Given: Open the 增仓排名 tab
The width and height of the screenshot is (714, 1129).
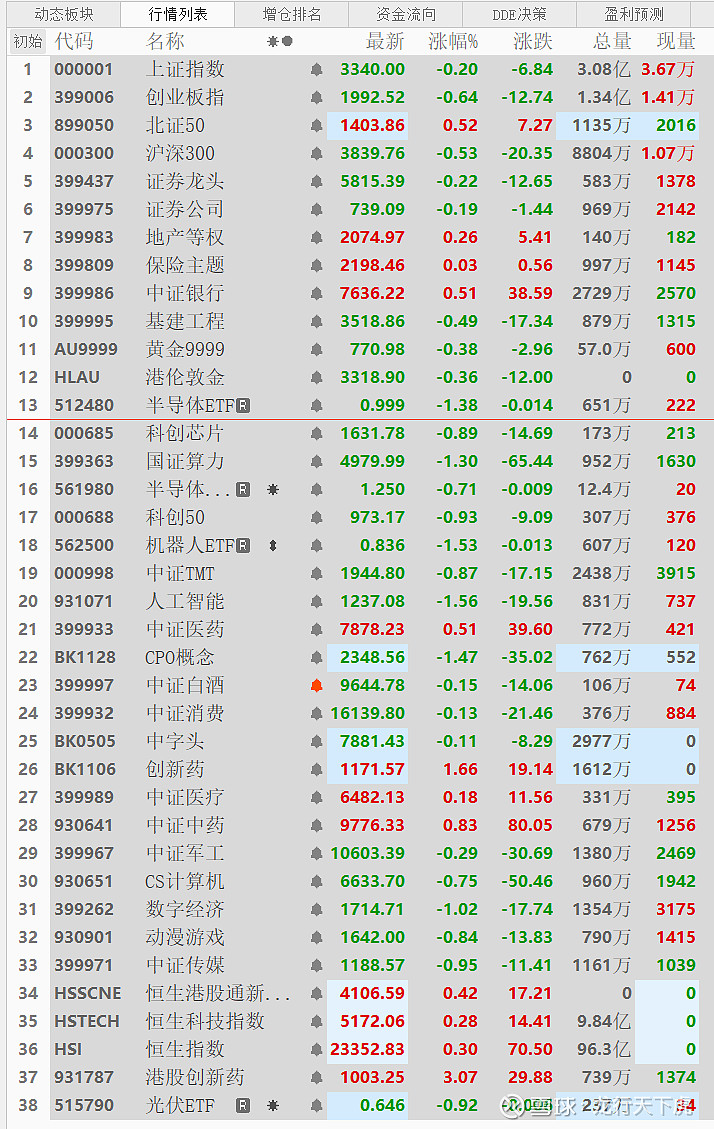Looking at the screenshot, I should (x=292, y=14).
